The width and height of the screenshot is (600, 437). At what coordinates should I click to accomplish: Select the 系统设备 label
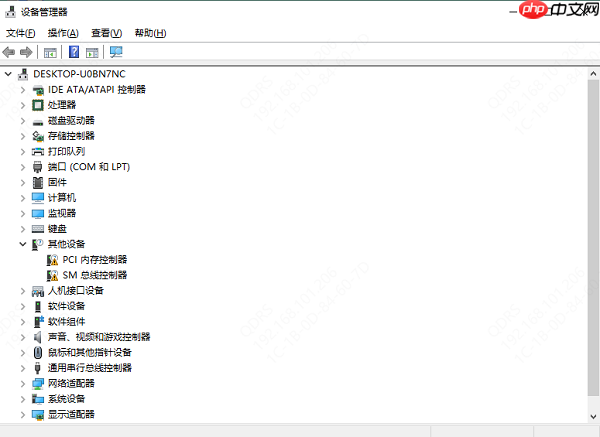tap(67, 399)
